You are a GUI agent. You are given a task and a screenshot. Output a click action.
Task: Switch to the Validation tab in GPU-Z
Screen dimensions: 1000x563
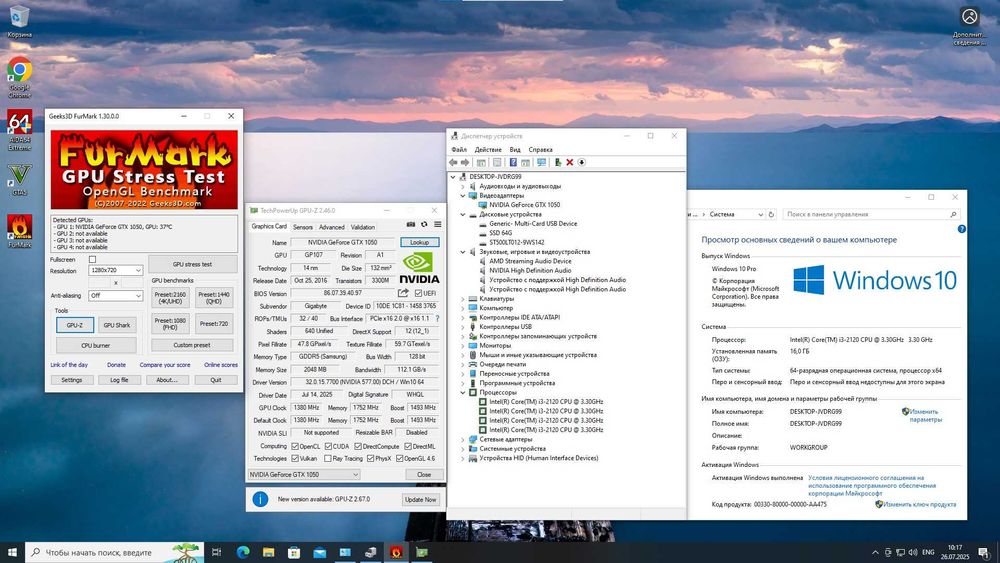pyautogui.click(x=362, y=227)
